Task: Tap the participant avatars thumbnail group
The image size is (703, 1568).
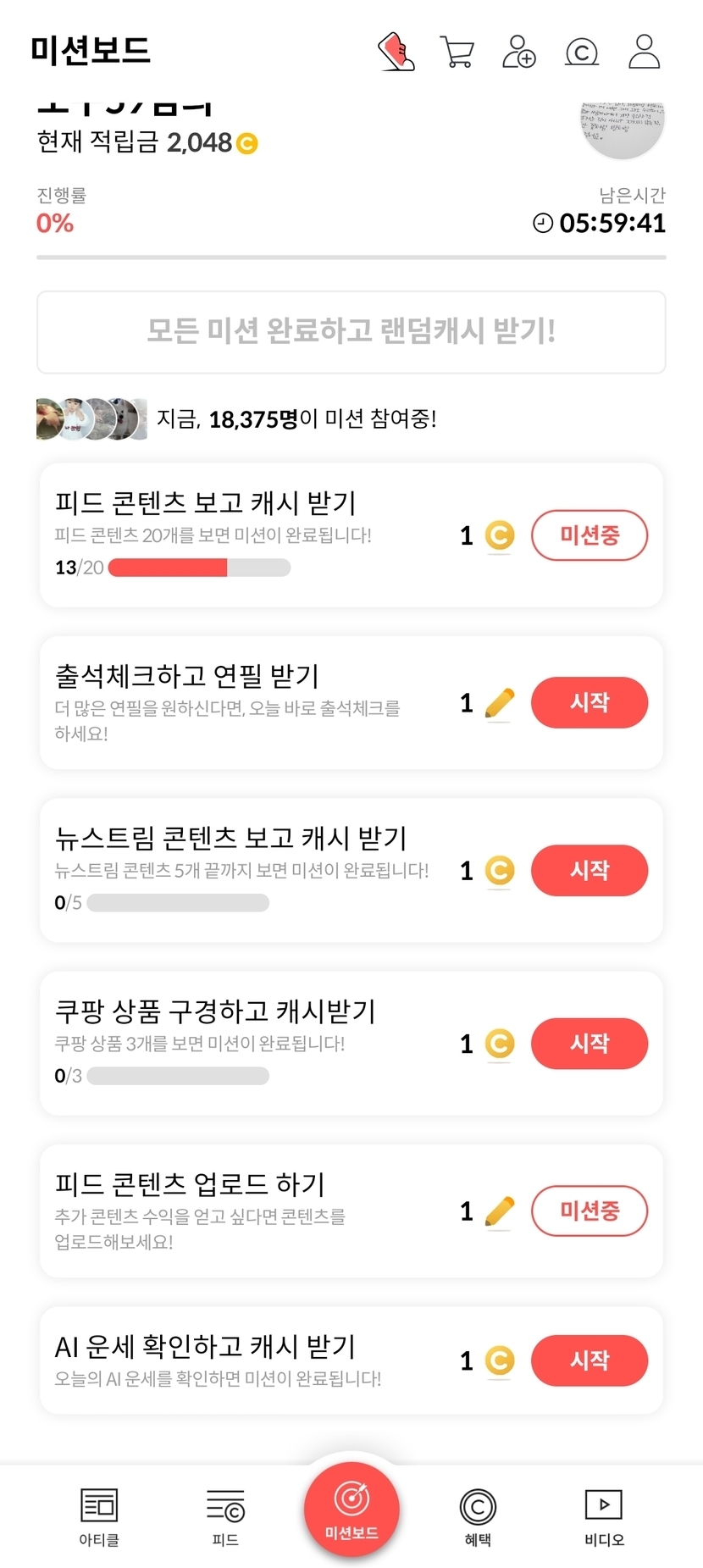Action: pos(91,418)
